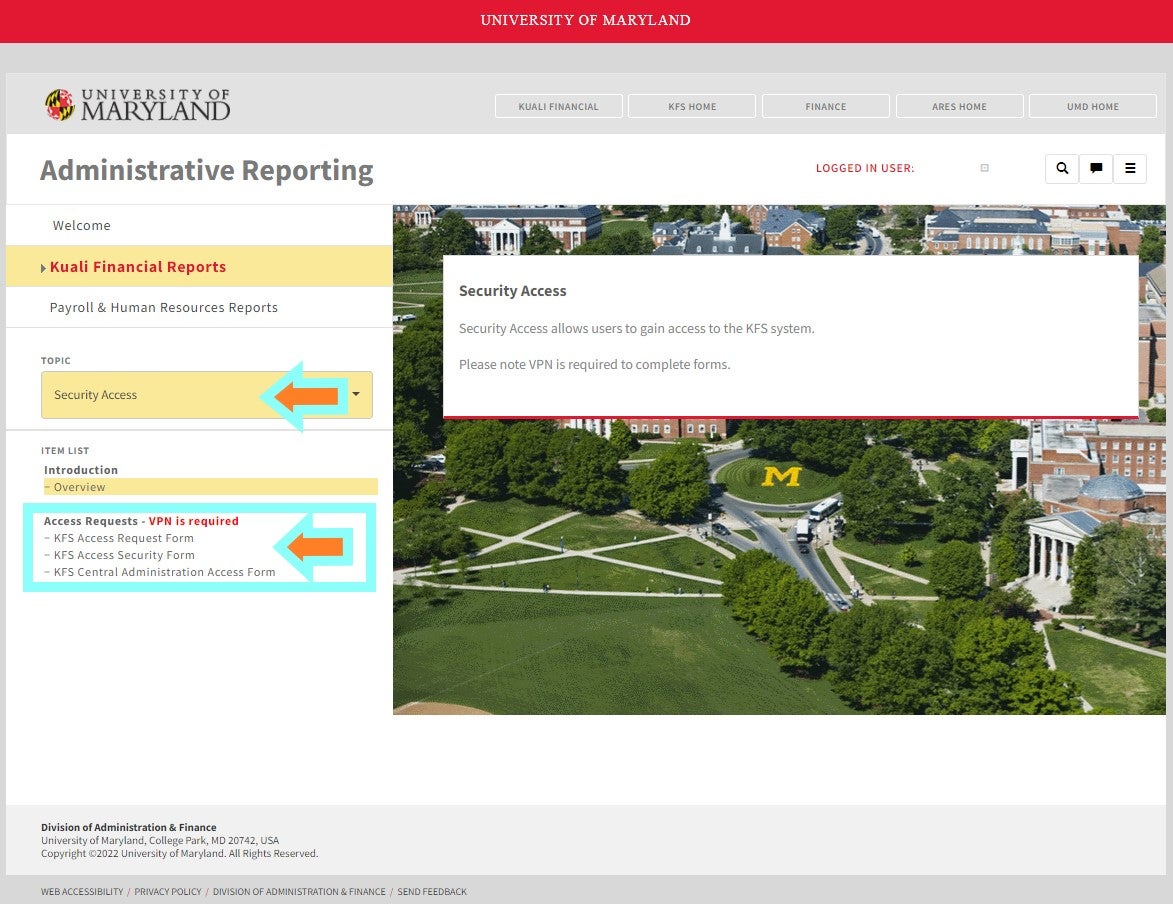Click the University of Maryland logo

137,105
